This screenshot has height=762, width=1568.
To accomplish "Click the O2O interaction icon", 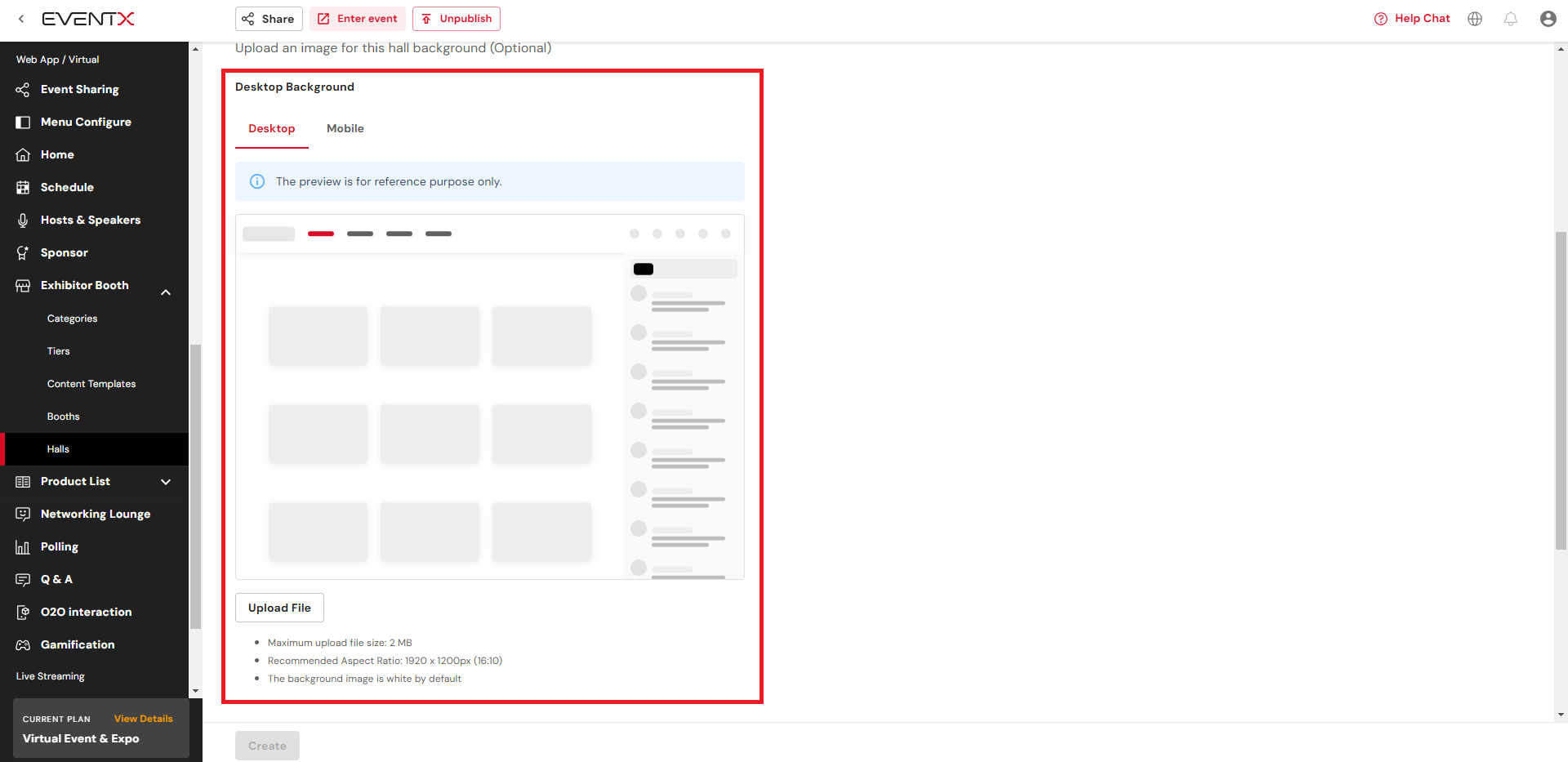I will point(23,613).
